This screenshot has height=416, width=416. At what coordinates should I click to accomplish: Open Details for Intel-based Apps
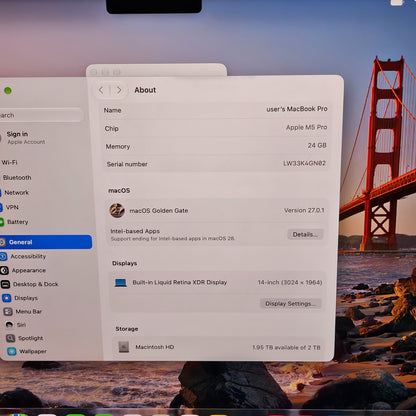pyautogui.click(x=305, y=234)
